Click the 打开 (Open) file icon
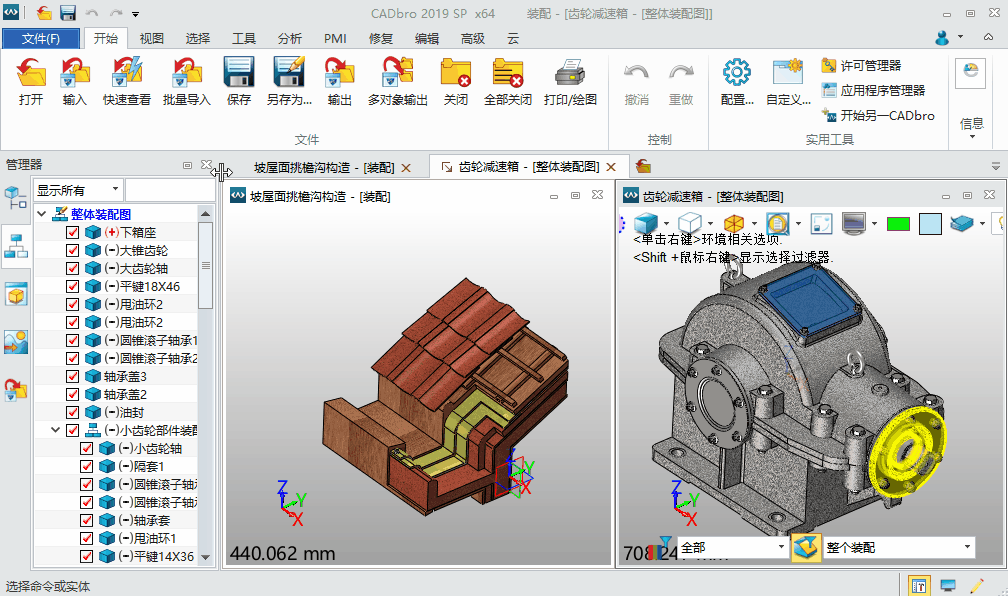The height and width of the screenshot is (596, 1008). click(x=31, y=74)
